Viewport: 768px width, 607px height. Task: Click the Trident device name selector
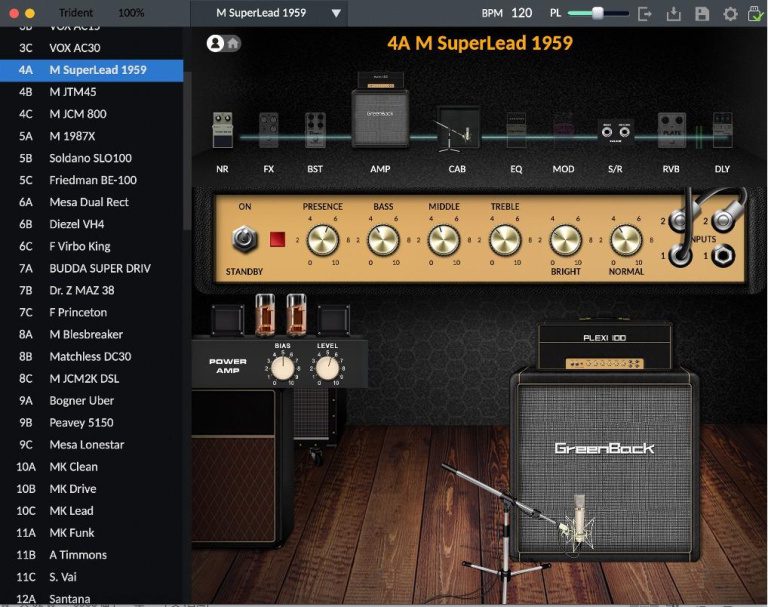click(76, 13)
